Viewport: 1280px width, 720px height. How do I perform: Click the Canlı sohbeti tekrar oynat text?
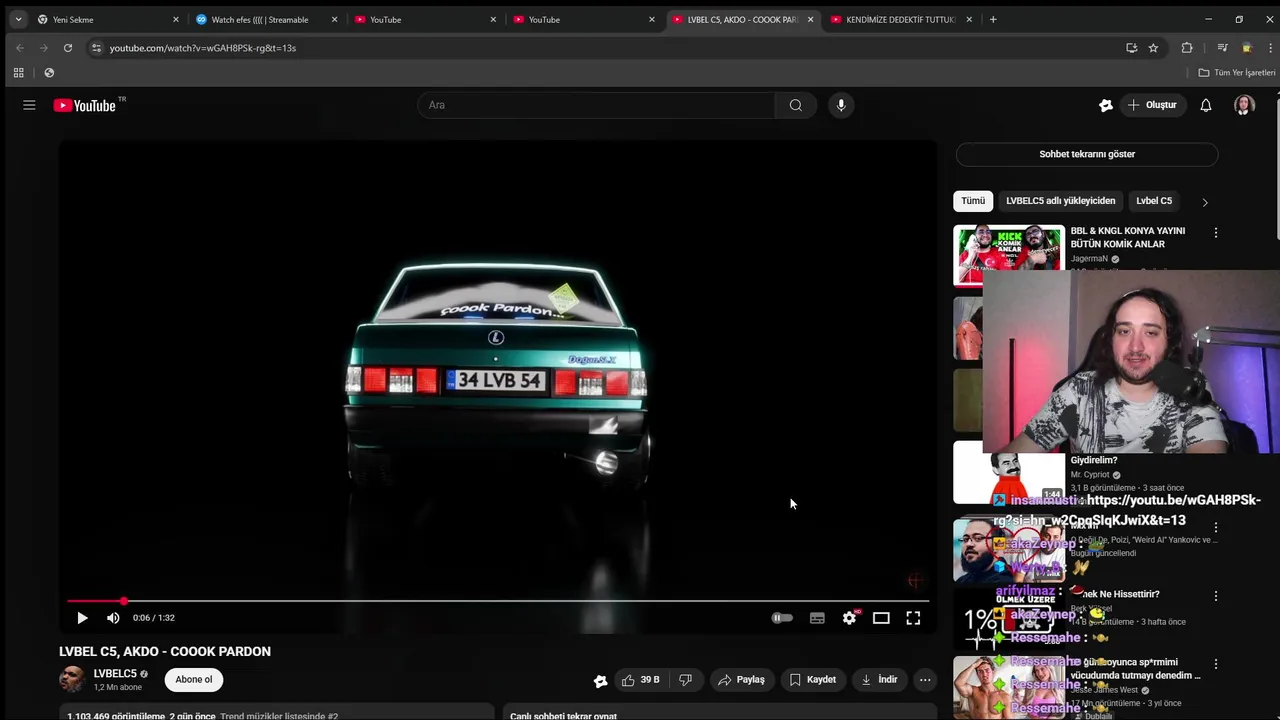563,715
